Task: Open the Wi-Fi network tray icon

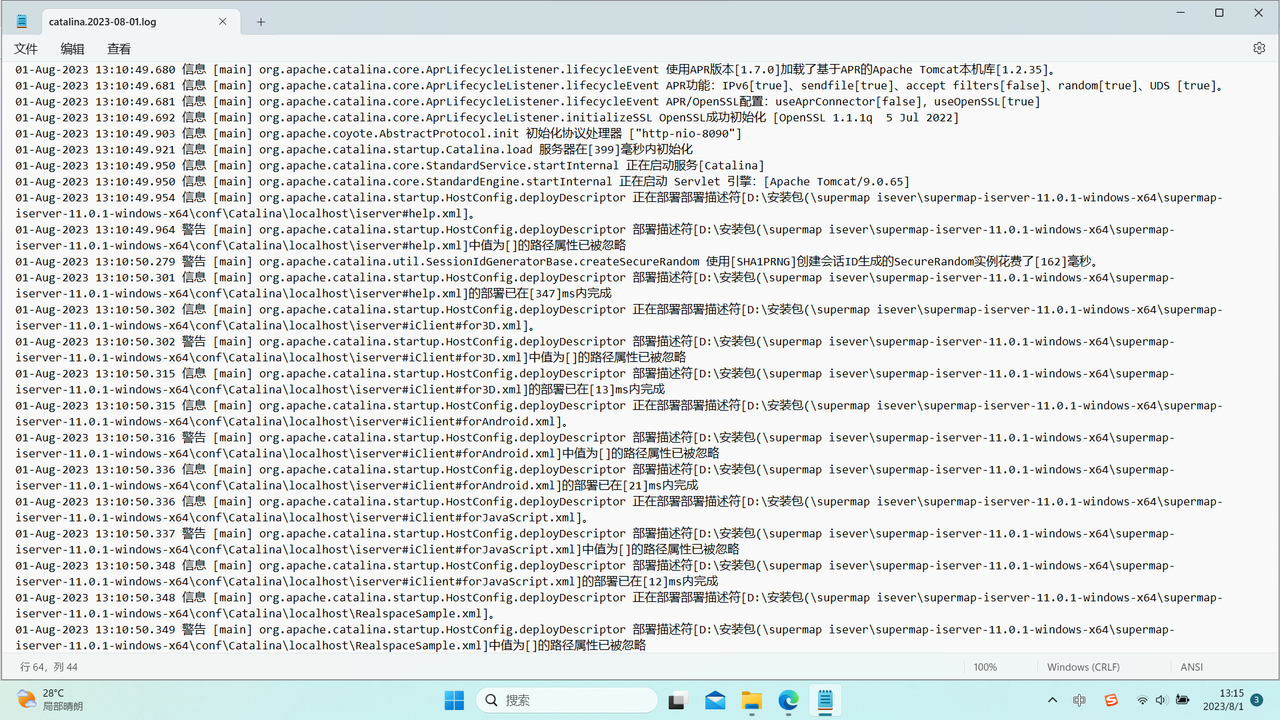Action: click(x=1142, y=700)
